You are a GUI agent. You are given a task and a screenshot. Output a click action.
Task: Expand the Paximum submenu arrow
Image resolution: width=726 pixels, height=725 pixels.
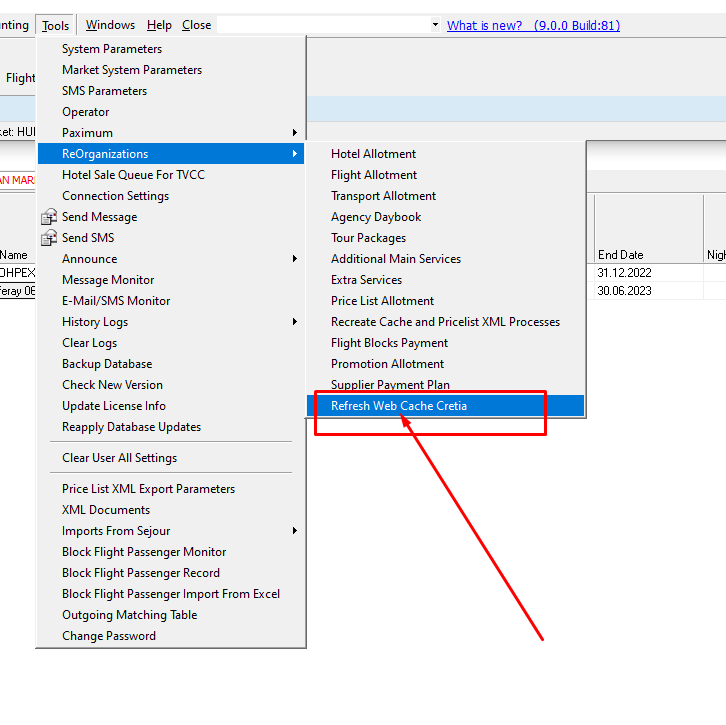click(x=295, y=133)
